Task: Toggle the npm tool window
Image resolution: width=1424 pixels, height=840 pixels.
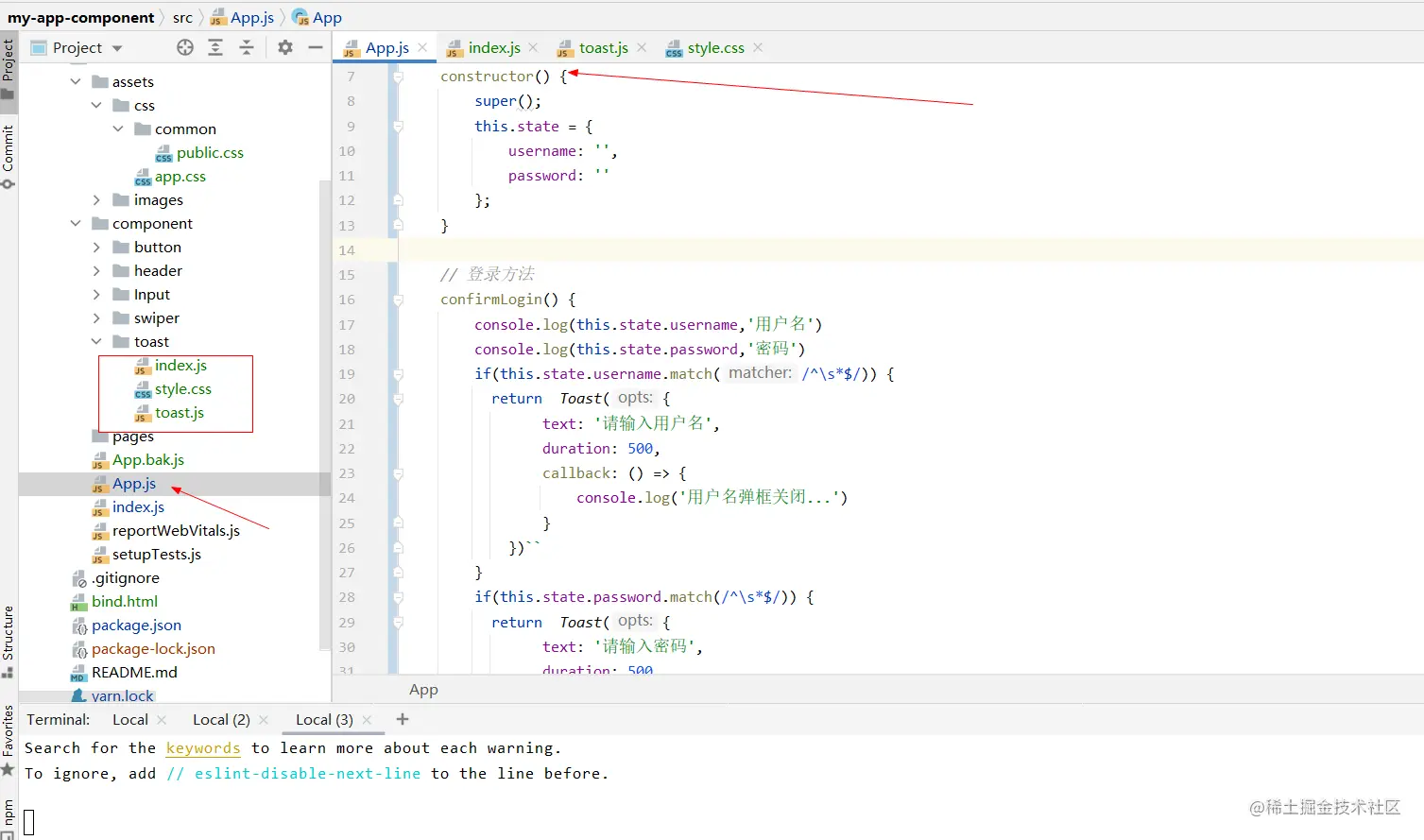Action: click(9, 817)
